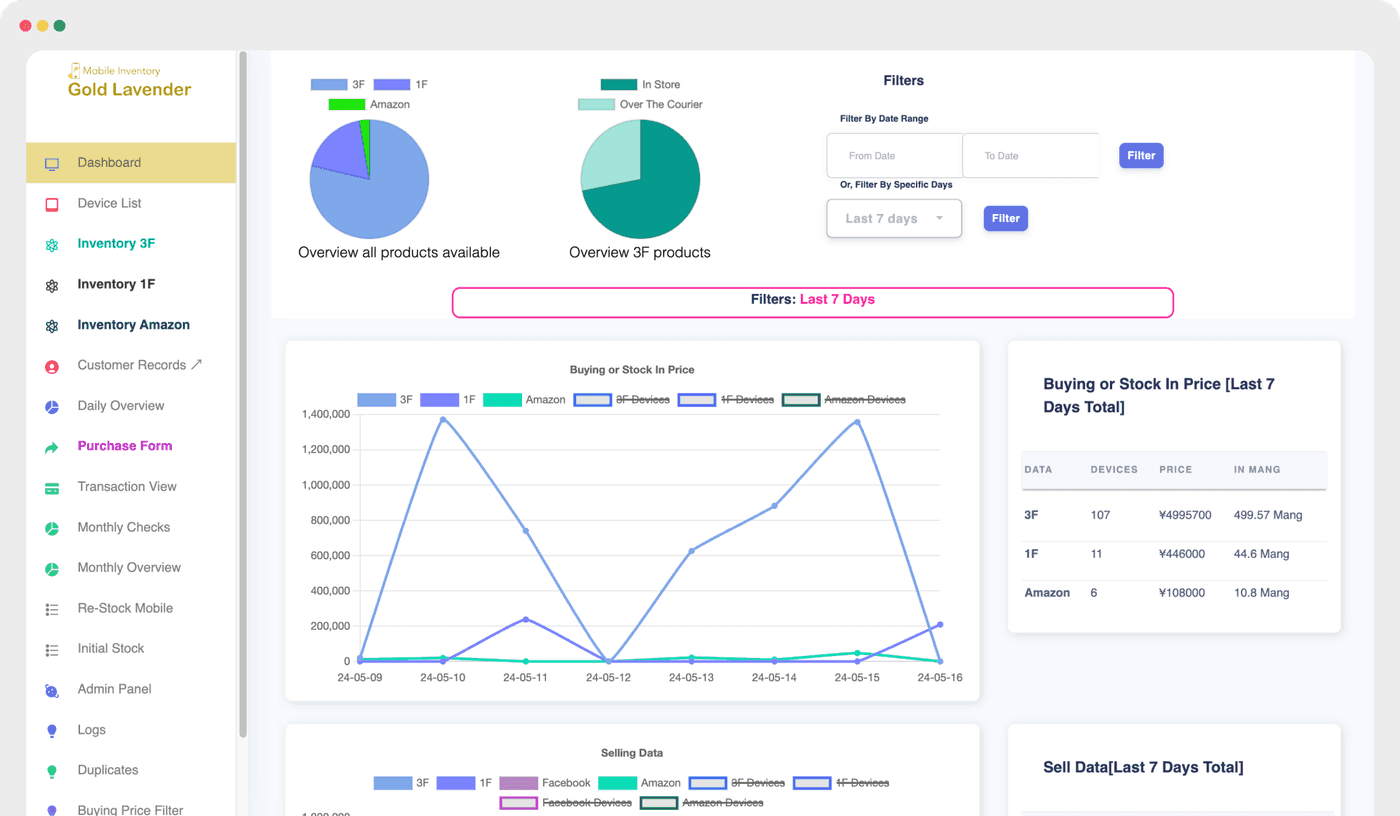Toggle Facebook series in Selling Data legend
This screenshot has width=1400, height=816.
click(x=545, y=783)
